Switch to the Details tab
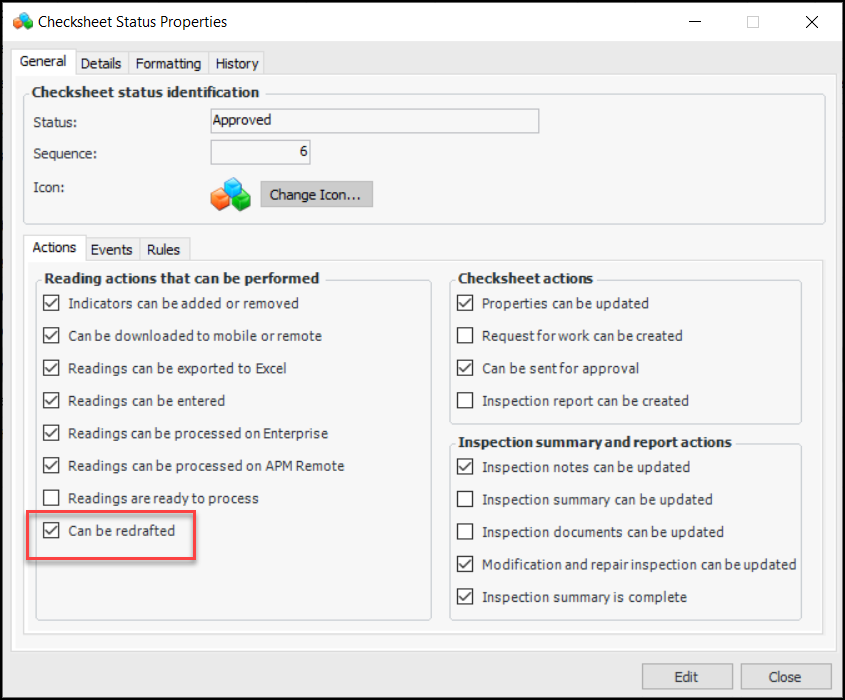 click(101, 63)
